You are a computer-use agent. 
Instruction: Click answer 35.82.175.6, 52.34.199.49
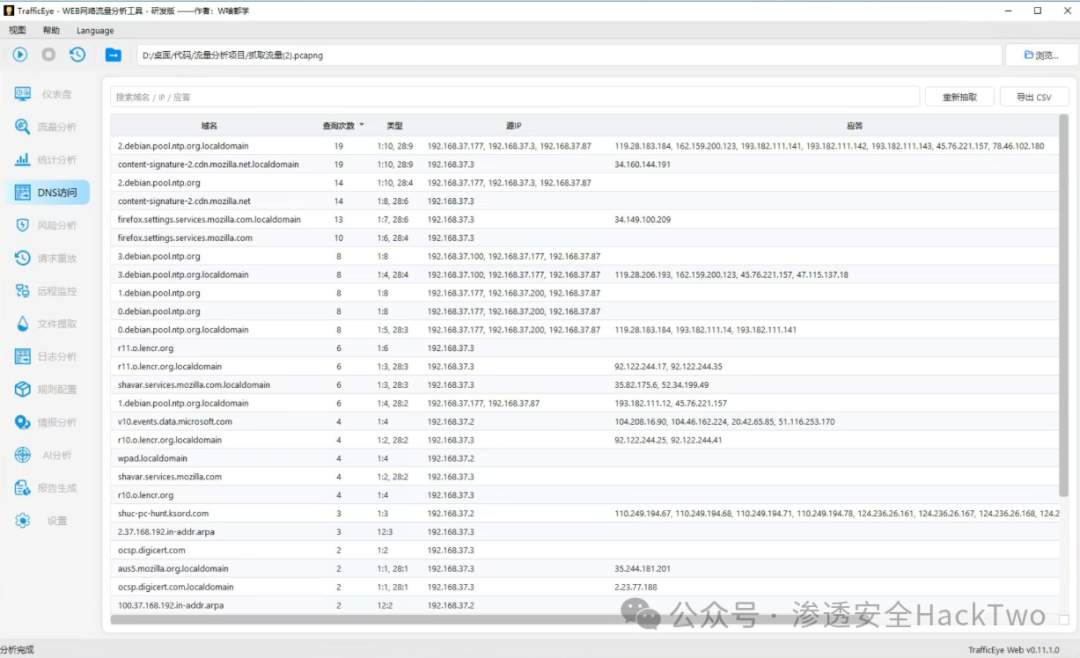click(x=661, y=385)
